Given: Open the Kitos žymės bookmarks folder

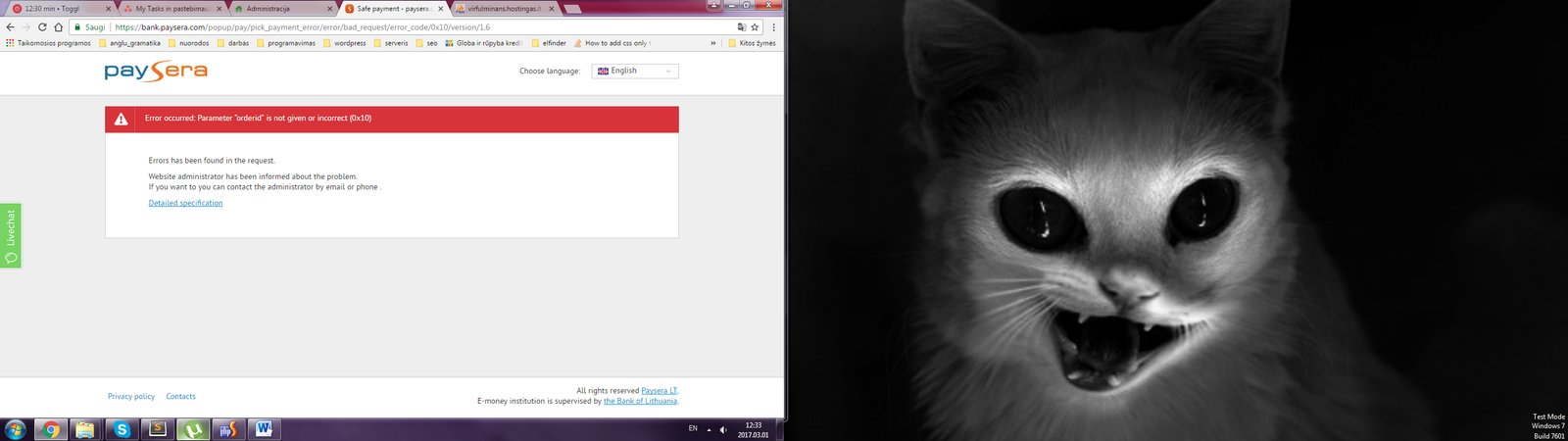Looking at the screenshot, I should point(752,43).
